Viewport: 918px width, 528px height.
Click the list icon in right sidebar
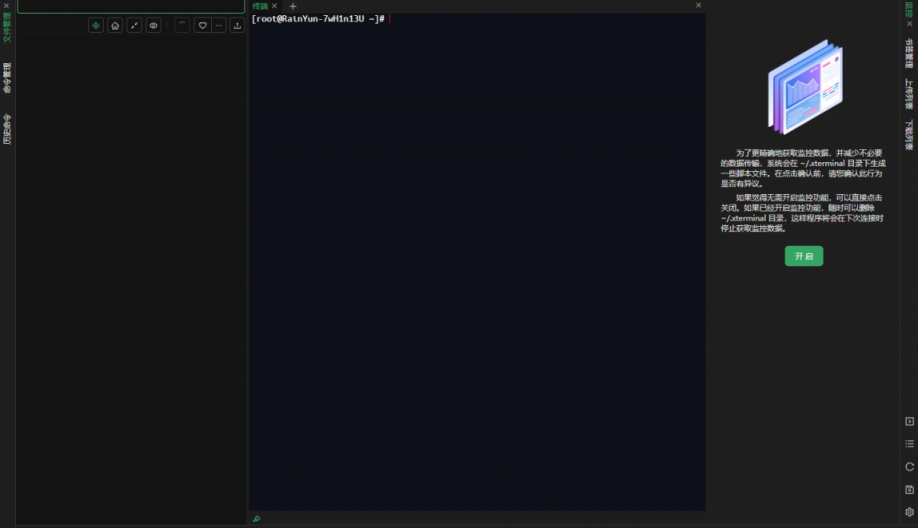coord(909,444)
